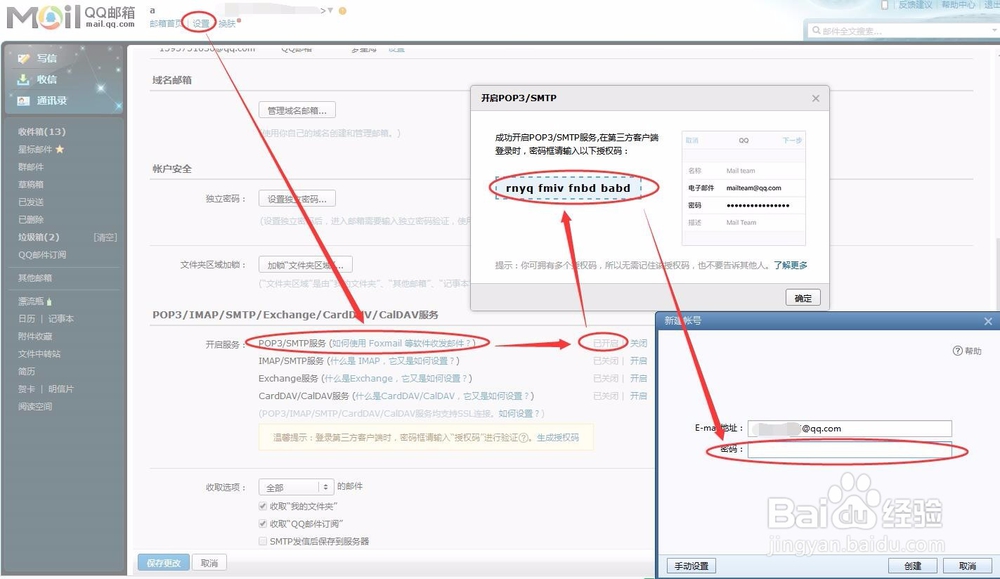This screenshot has width=1000, height=579.
Task: Open 日历 in sidebar
Action: point(27,319)
